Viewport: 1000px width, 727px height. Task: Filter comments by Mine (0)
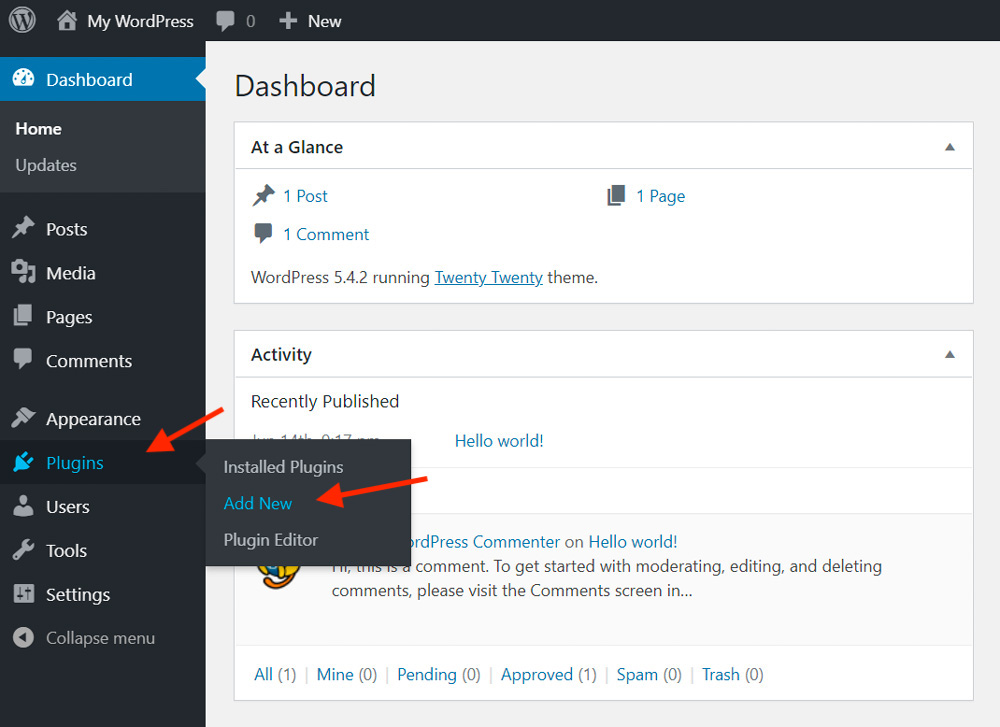click(x=346, y=675)
